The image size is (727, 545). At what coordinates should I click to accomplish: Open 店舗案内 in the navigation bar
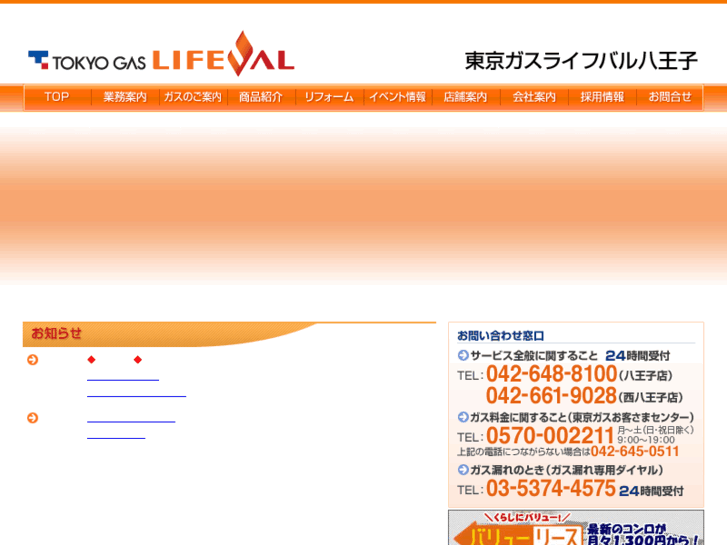466,97
